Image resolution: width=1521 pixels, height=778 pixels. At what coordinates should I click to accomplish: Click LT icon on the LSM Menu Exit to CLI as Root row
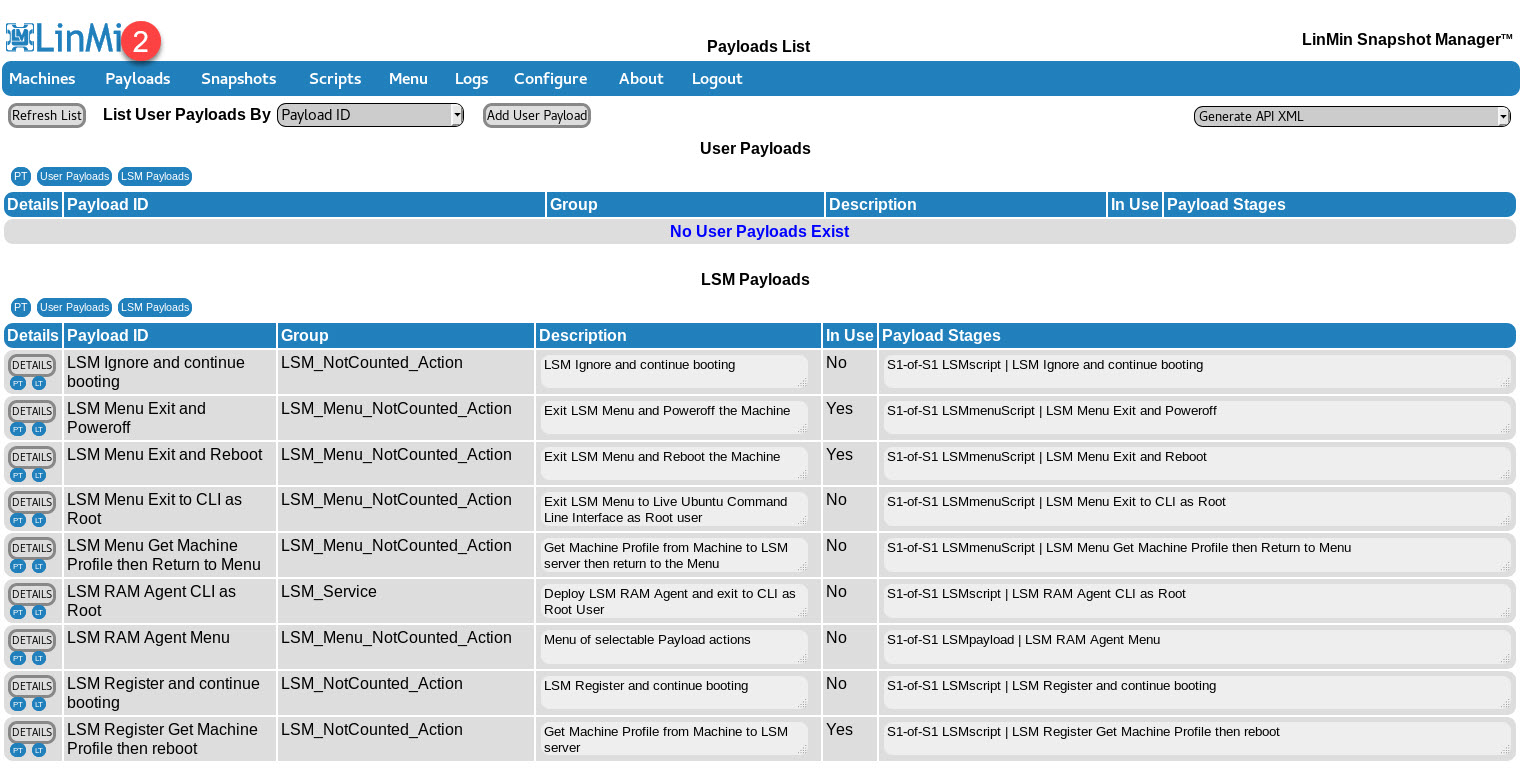(x=38, y=521)
